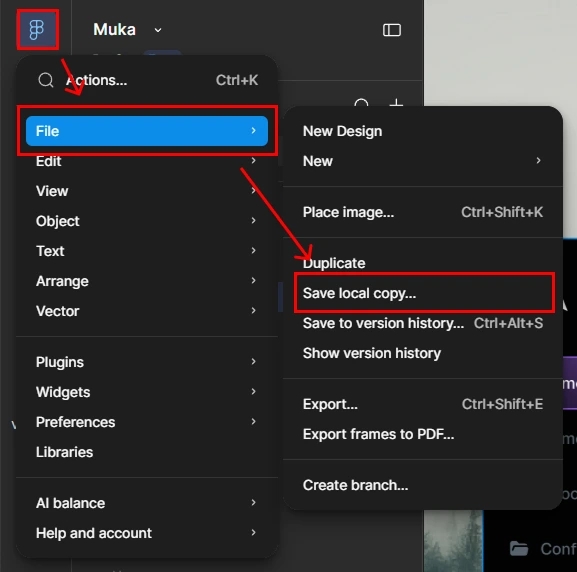The height and width of the screenshot is (572, 577).
Task: Expand arrow next to Object
Action: pos(254,220)
